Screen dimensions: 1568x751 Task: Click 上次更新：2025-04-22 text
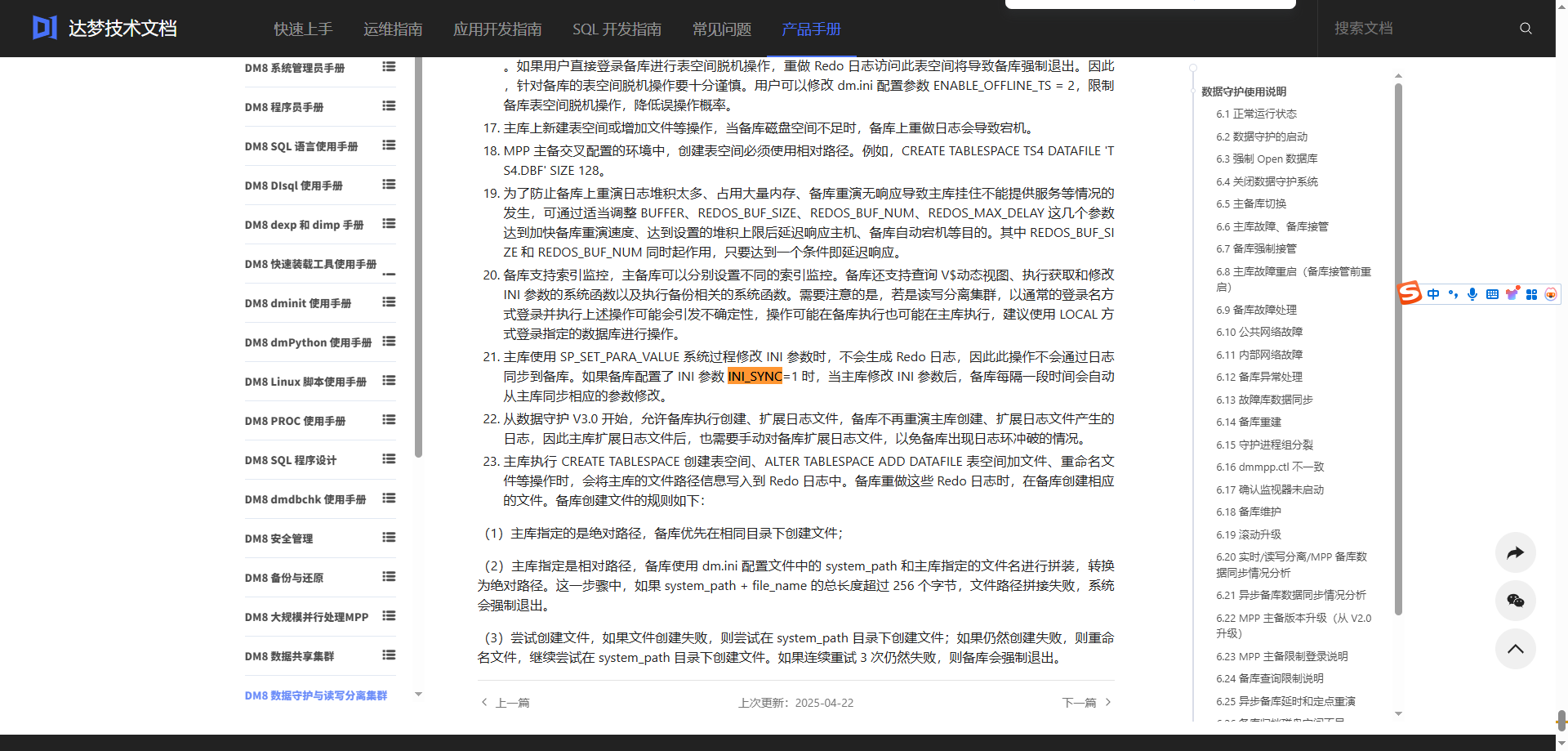pos(796,703)
